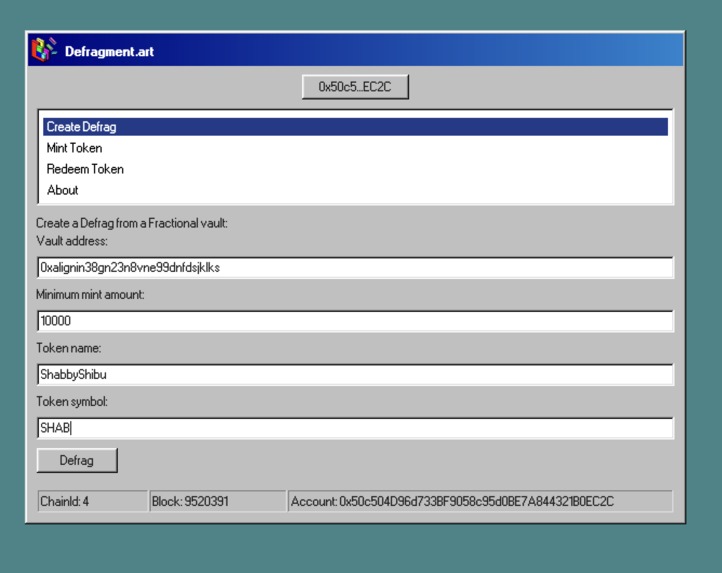This screenshot has height=573, width=722.
Task: Select Create Defrag in the list
Action: [x=355, y=127]
